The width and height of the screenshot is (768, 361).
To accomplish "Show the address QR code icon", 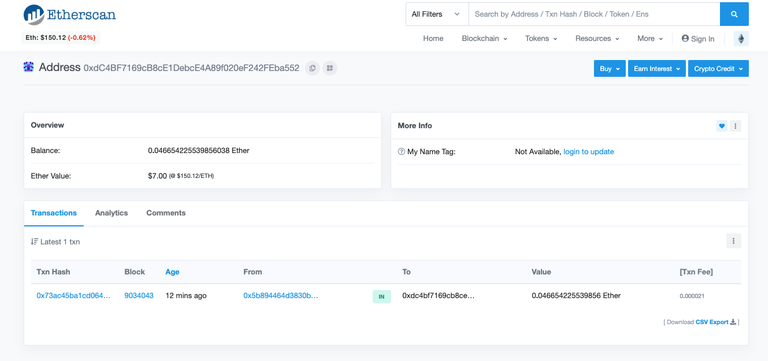I will pyautogui.click(x=330, y=68).
